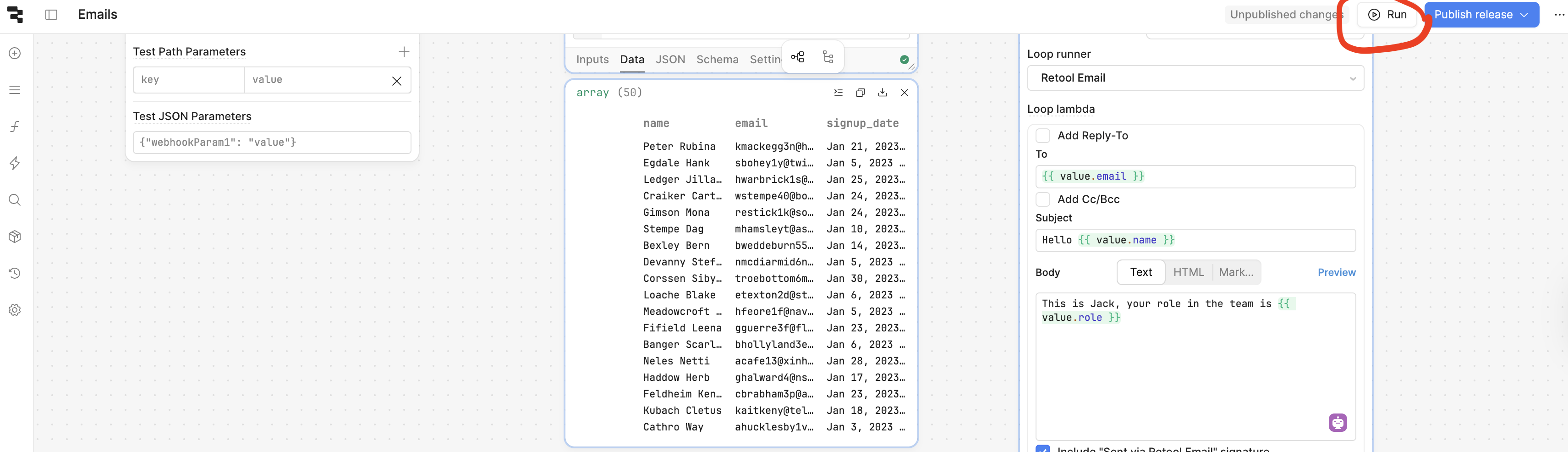Open the functions icon in left sidebar
This screenshot has width=1568, height=452.
coord(15,127)
